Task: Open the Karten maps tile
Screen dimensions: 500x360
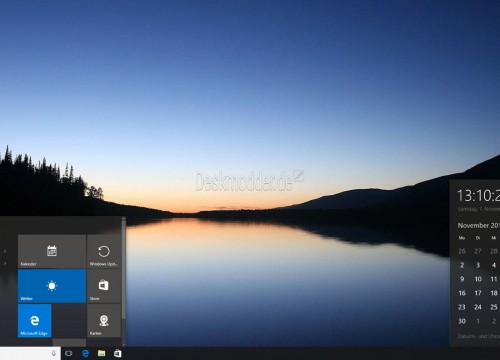Action: pyautogui.click(x=104, y=320)
